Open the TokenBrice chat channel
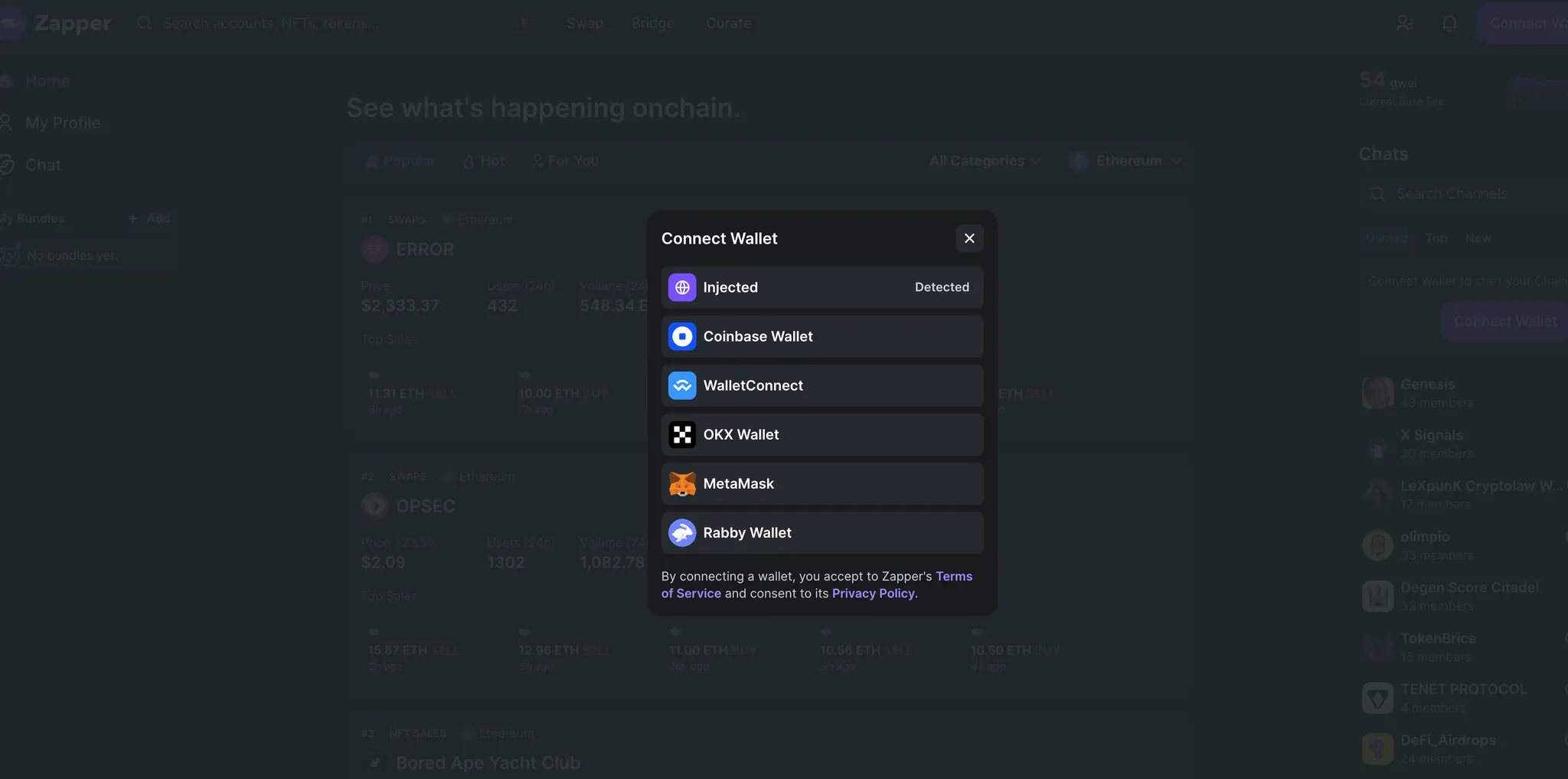Image resolution: width=1568 pixels, height=779 pixels. click(1464, 647)
